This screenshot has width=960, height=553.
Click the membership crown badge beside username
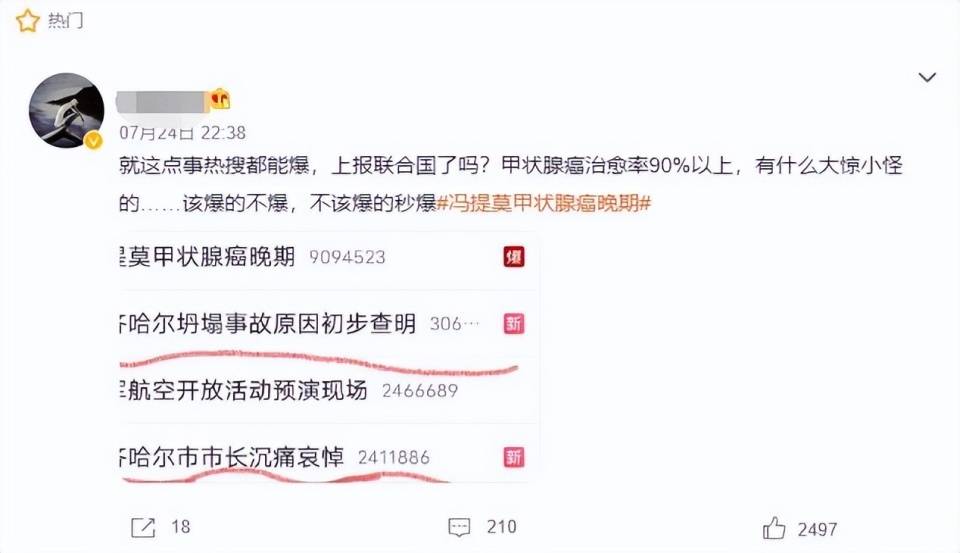[220, 99]
